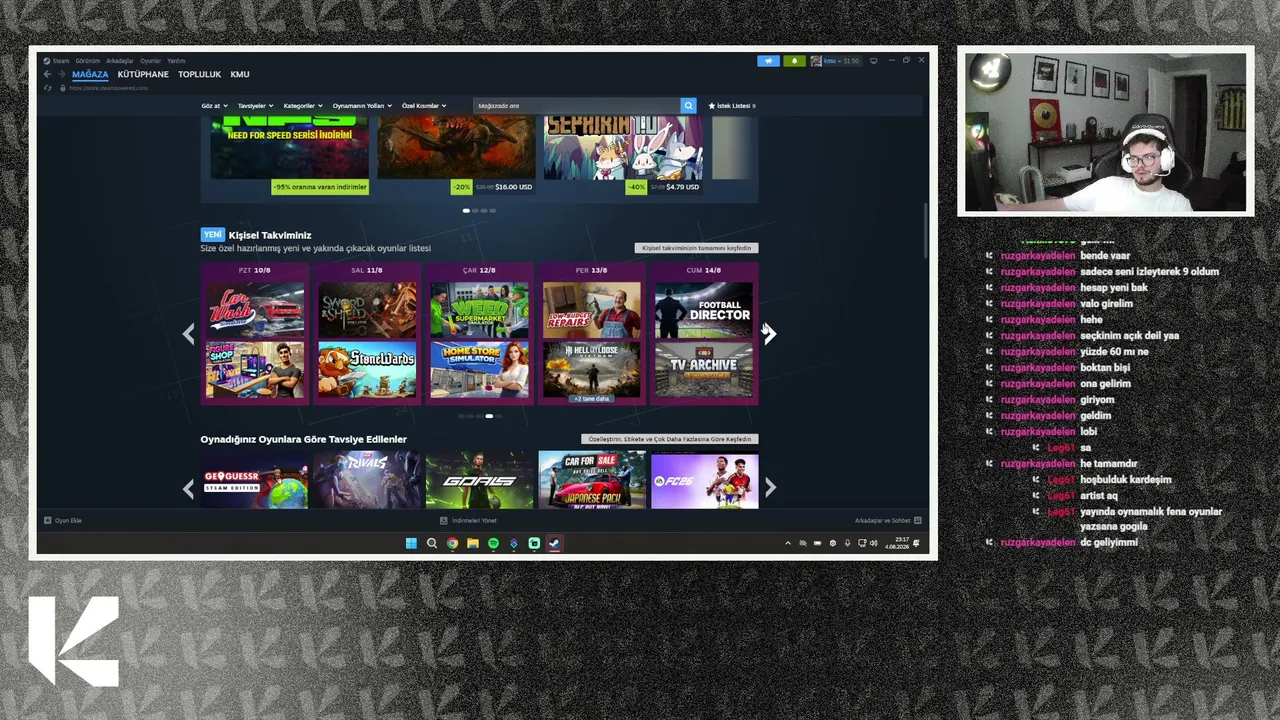Open the green notifications bell
The image size is (1280, 720).
click(x=795, y=61)
